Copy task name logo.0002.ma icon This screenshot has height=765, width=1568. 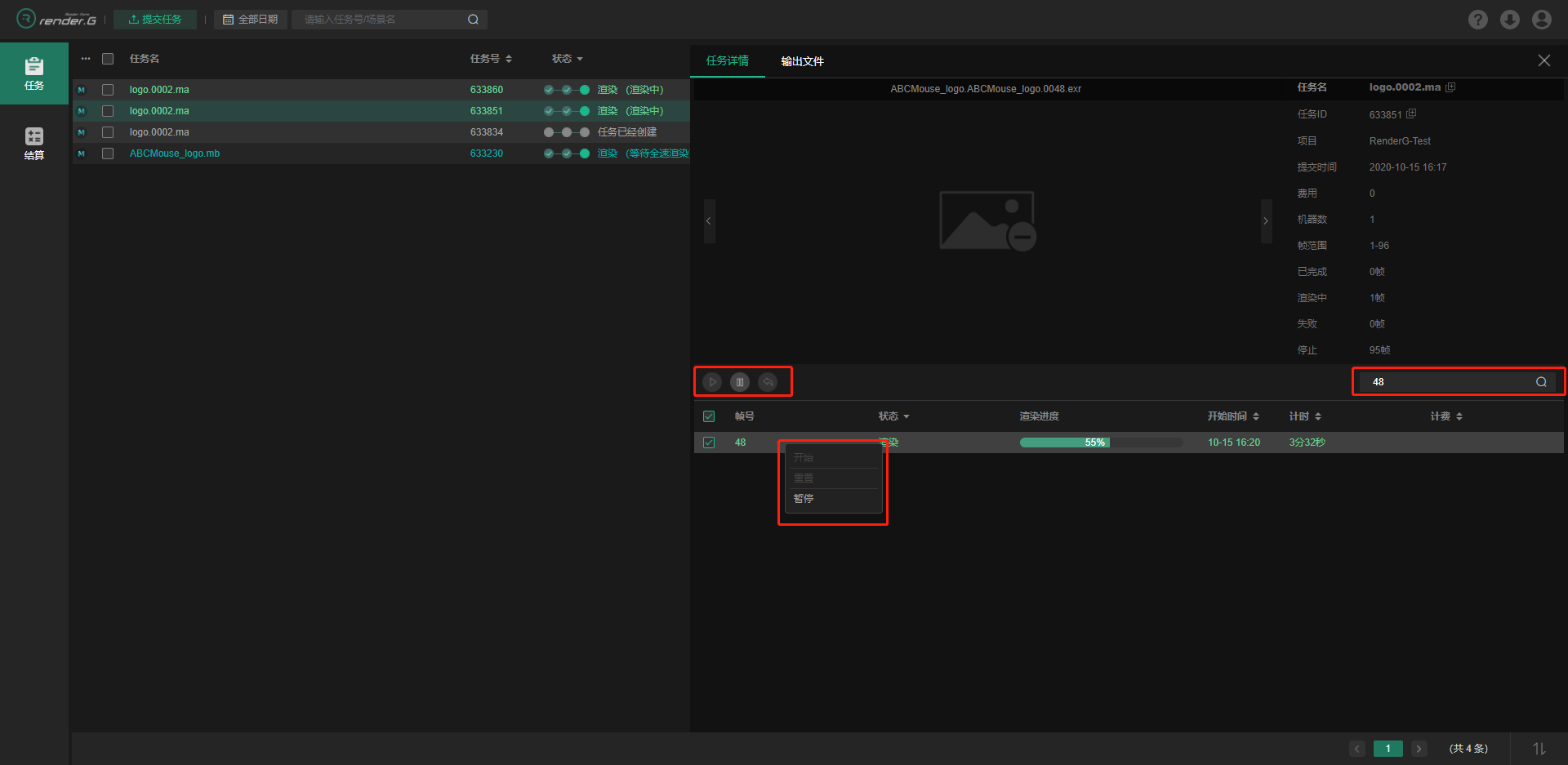[1450, 87]
